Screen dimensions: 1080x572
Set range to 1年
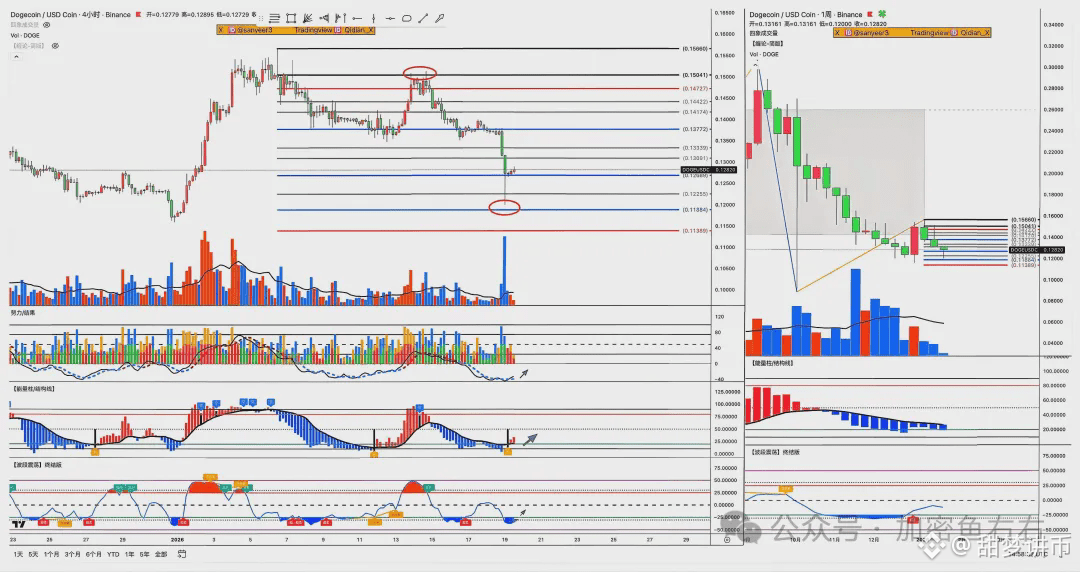coord(129,554)
